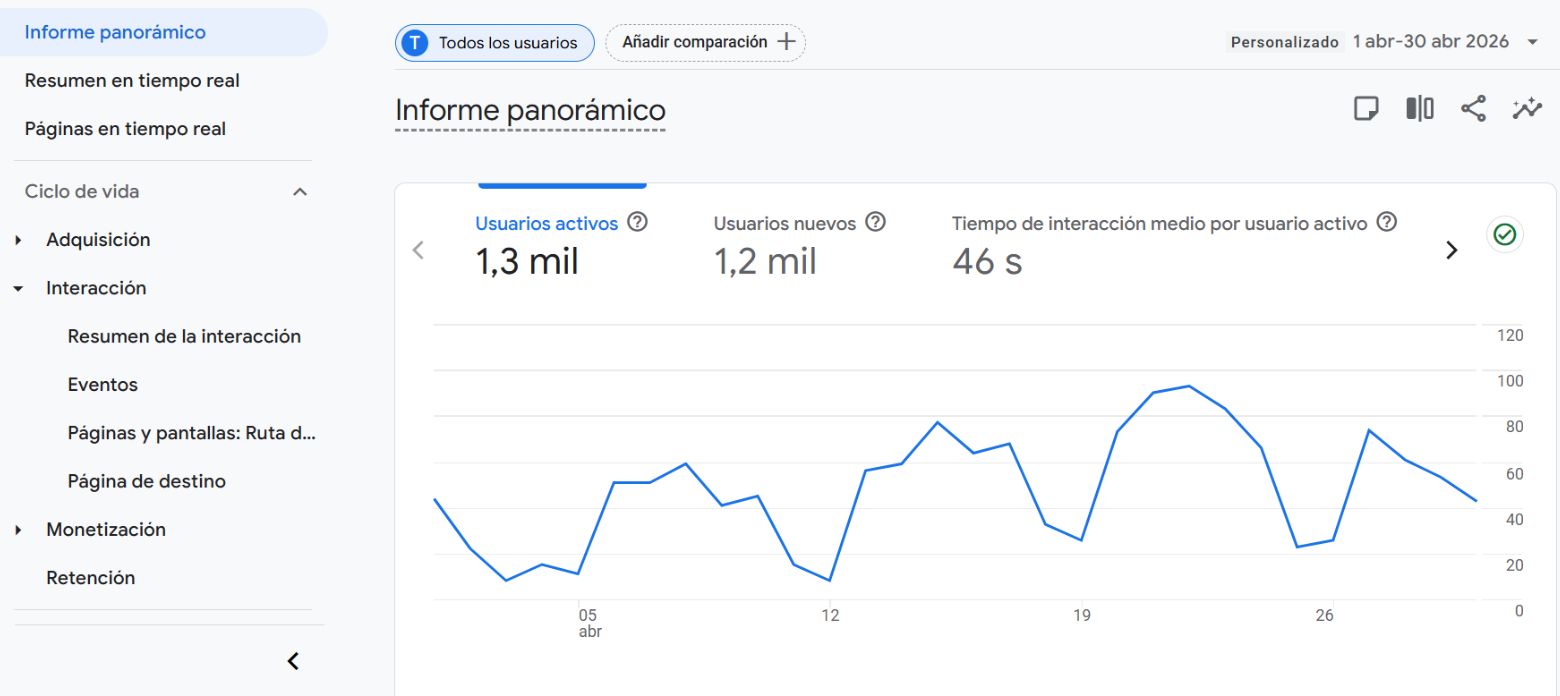Click the 46 s engagement time value
This screenshot has width=1560, height=696.
click(987, 261)
